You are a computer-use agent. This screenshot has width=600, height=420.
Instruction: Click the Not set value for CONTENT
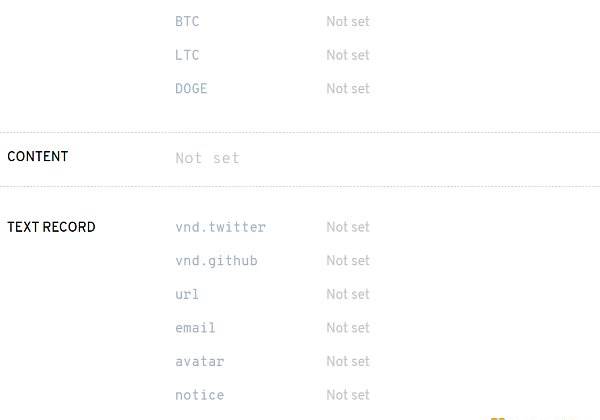(207, 158)
